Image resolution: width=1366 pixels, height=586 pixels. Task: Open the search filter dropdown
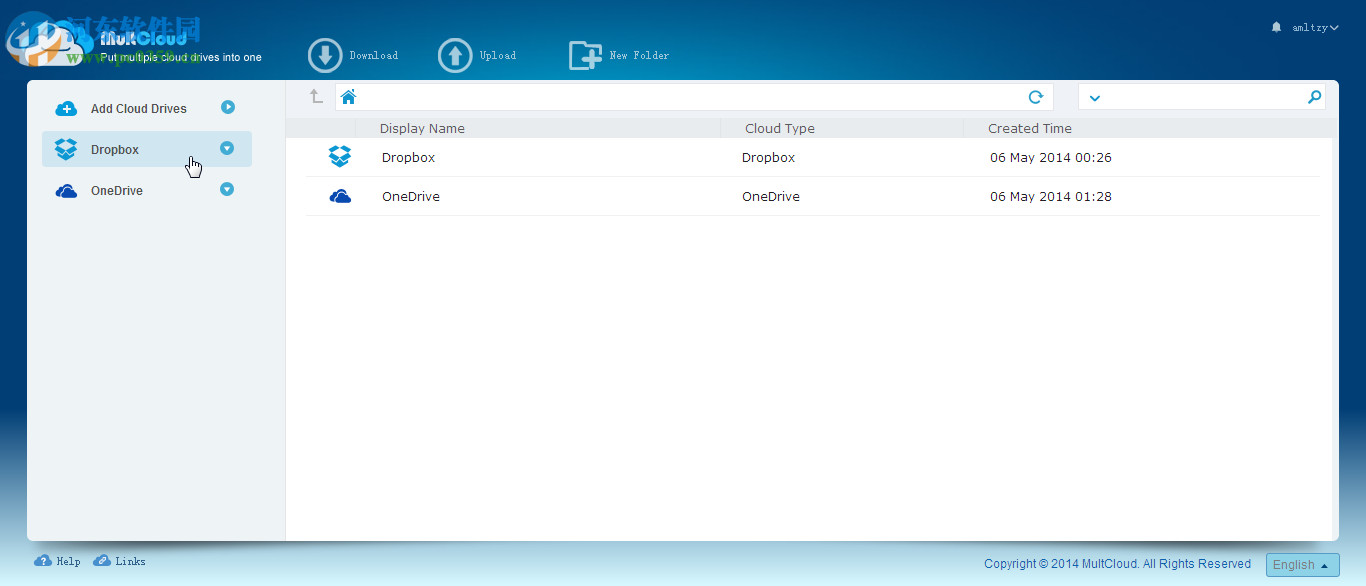point(1094,97)
